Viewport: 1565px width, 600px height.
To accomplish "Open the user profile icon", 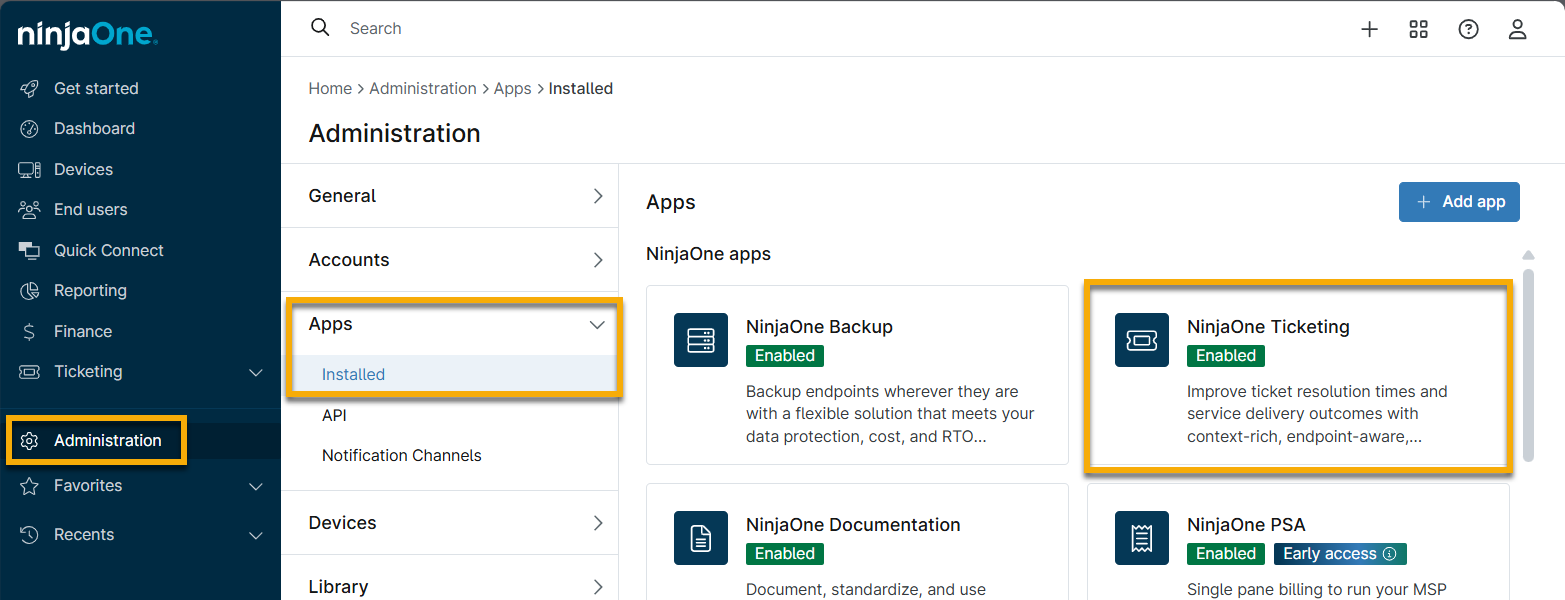I will 1517,29.
